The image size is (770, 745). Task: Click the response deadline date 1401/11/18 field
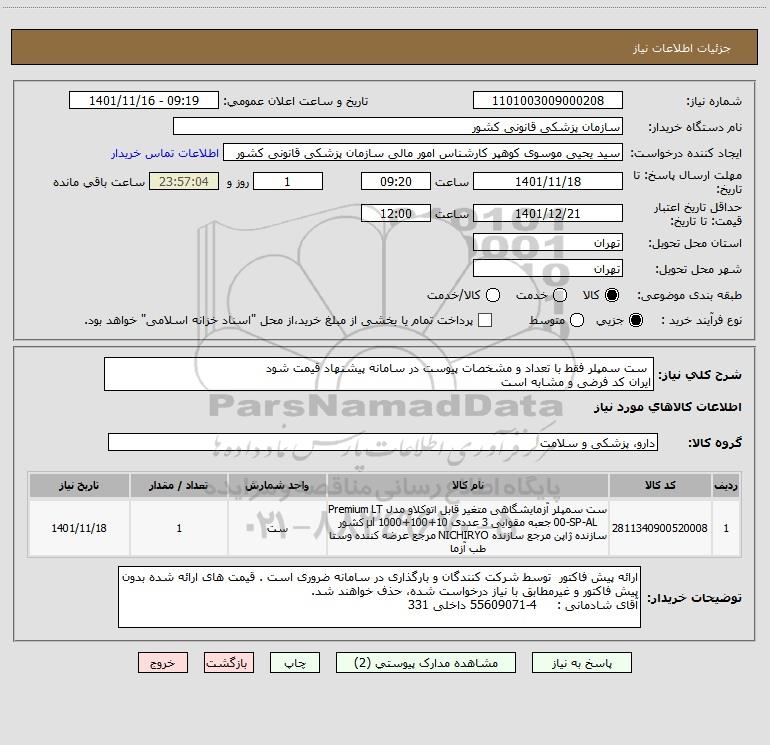[x=548, y=181]
